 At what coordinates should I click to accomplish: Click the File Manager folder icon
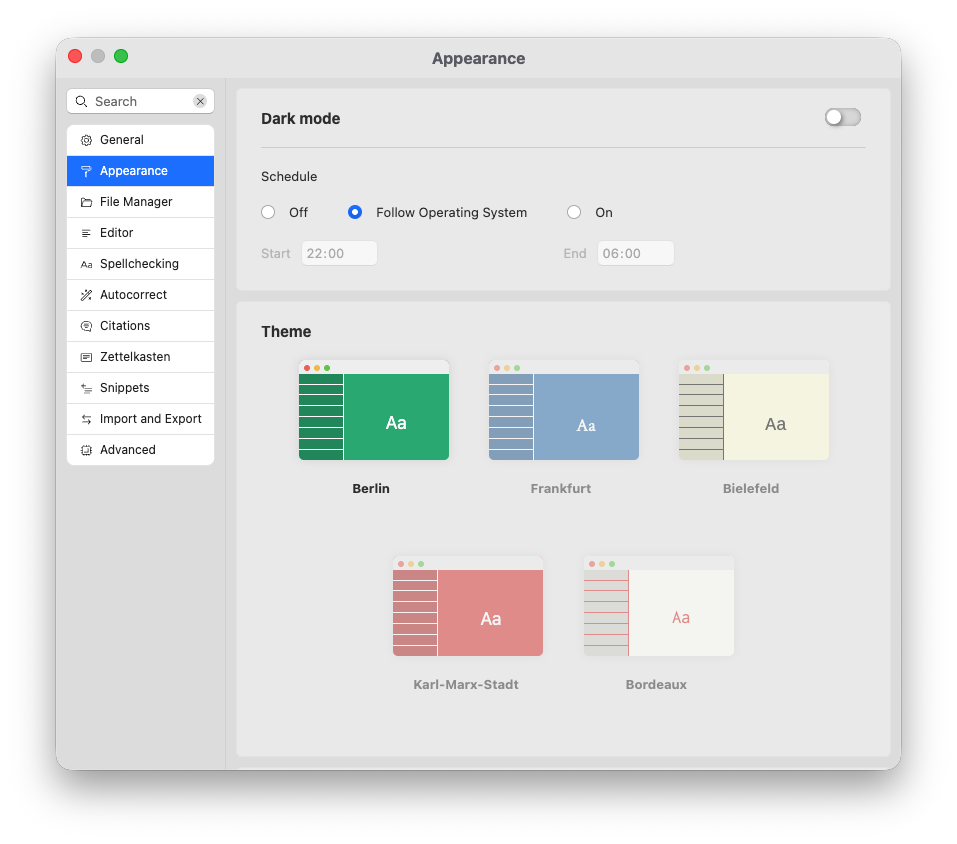coord(86,202)
